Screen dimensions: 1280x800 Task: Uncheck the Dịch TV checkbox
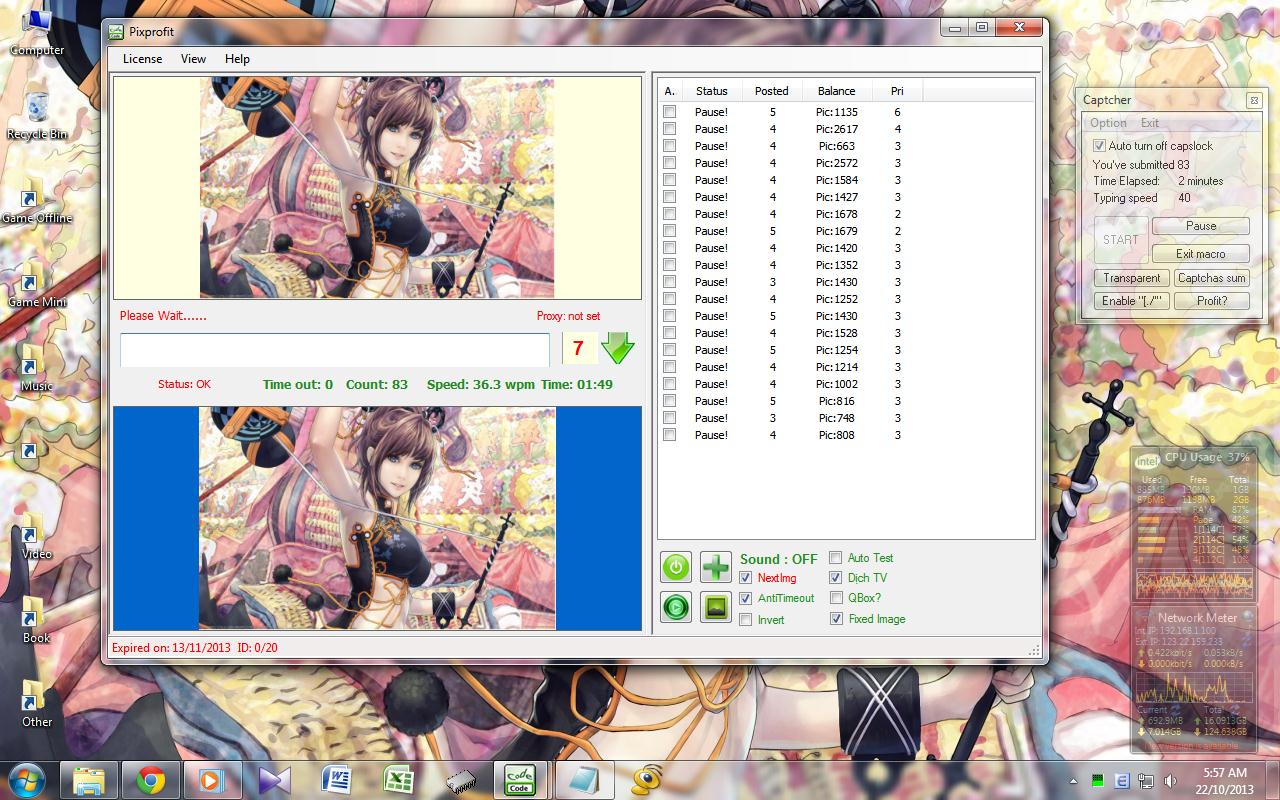pos(836,578)
